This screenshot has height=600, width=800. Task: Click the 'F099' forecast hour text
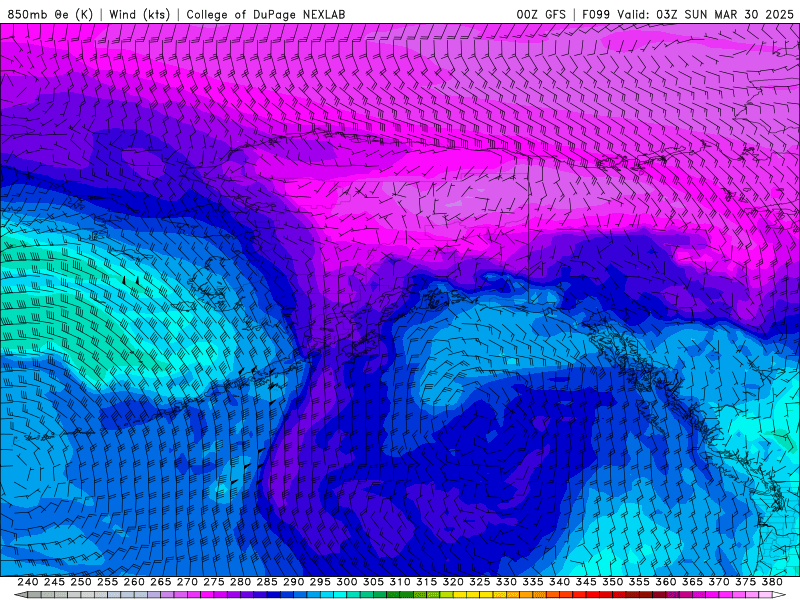(x=596, y=14)
